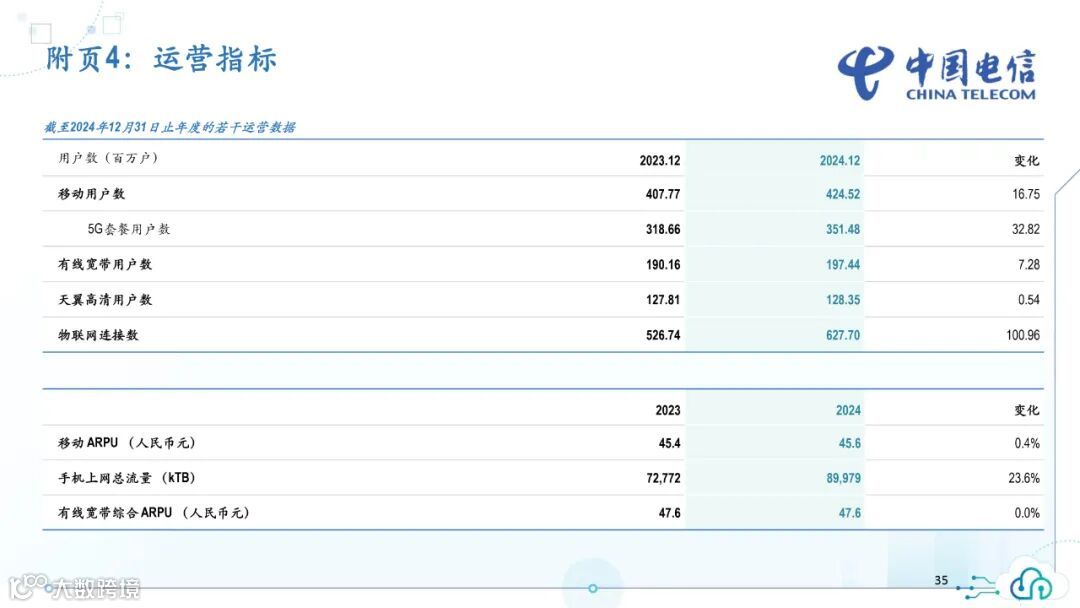This screenshot has height=608, width=1080.
Task: Click the value 407.77
Action: pos(663,194)
